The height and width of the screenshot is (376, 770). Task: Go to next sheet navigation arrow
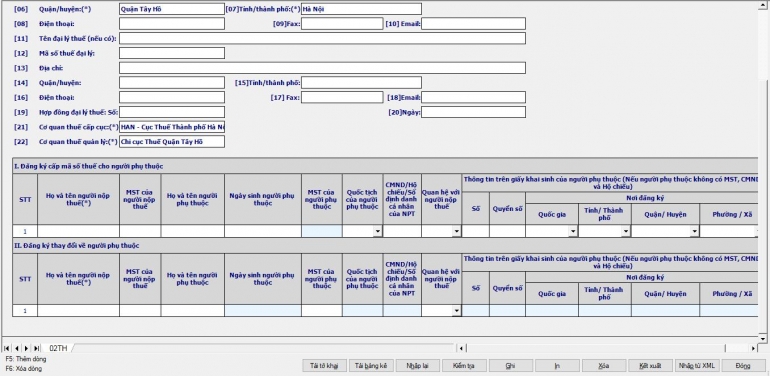point(27,348)
